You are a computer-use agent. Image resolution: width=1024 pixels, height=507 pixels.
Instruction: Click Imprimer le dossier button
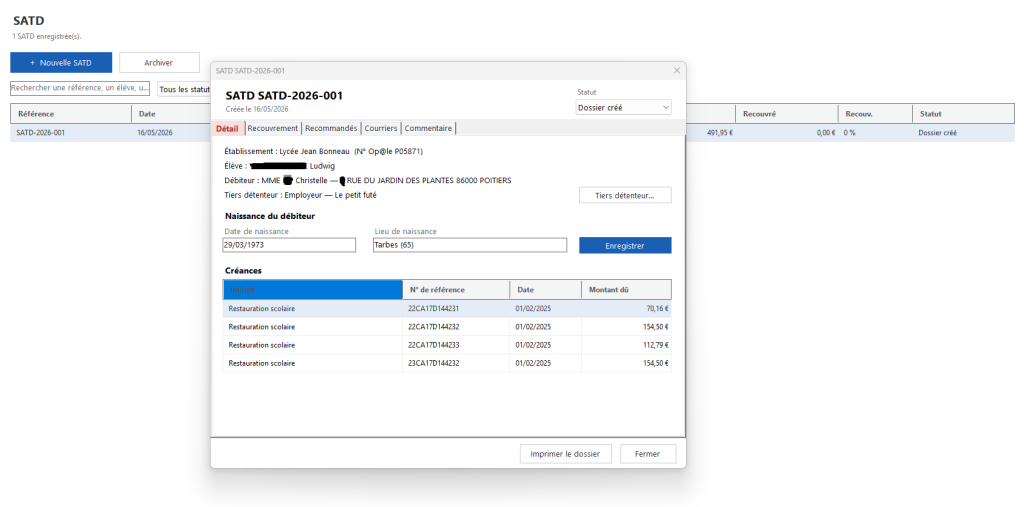(566, 453)
